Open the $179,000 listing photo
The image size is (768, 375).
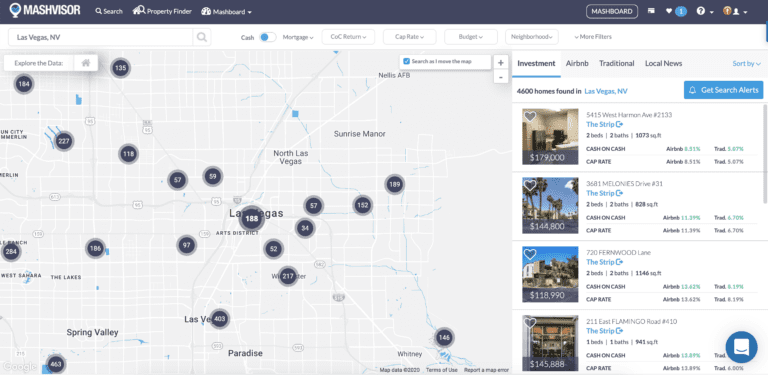(x=551, y=137)
